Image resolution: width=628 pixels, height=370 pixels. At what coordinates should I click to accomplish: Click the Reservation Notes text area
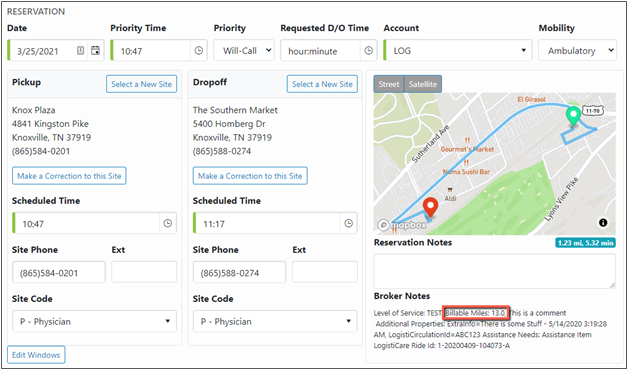pyautogui.click(x=495, y=271)
